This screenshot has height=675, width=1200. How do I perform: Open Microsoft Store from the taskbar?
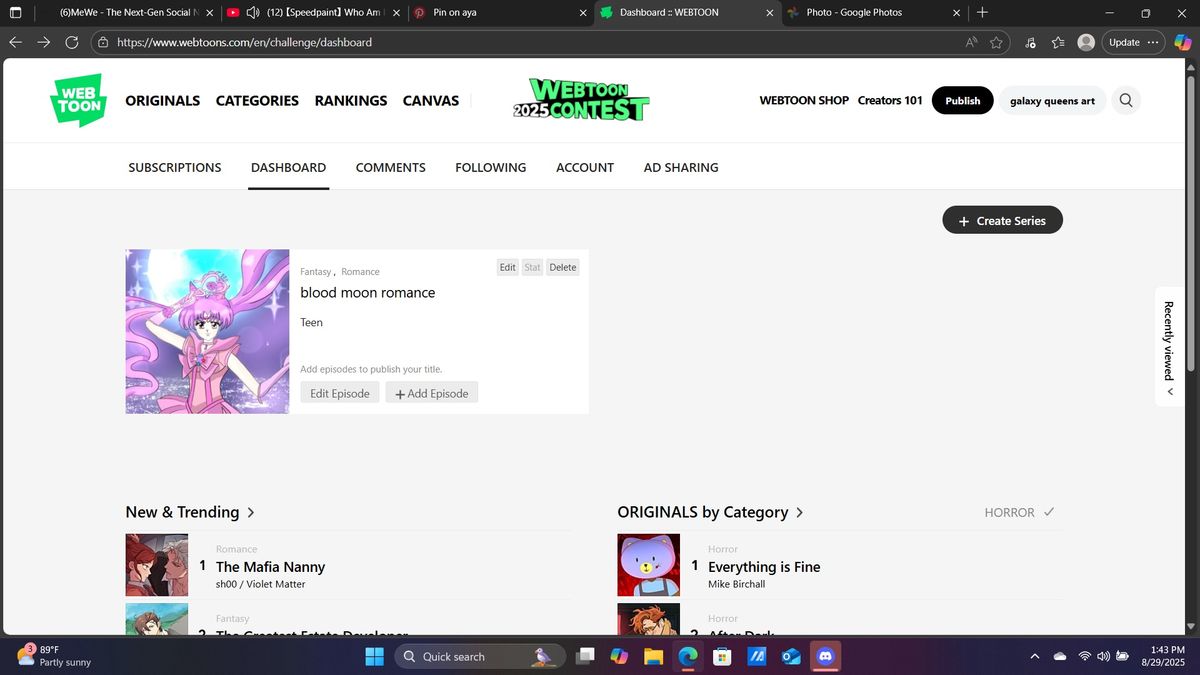[x=722, y=656]
